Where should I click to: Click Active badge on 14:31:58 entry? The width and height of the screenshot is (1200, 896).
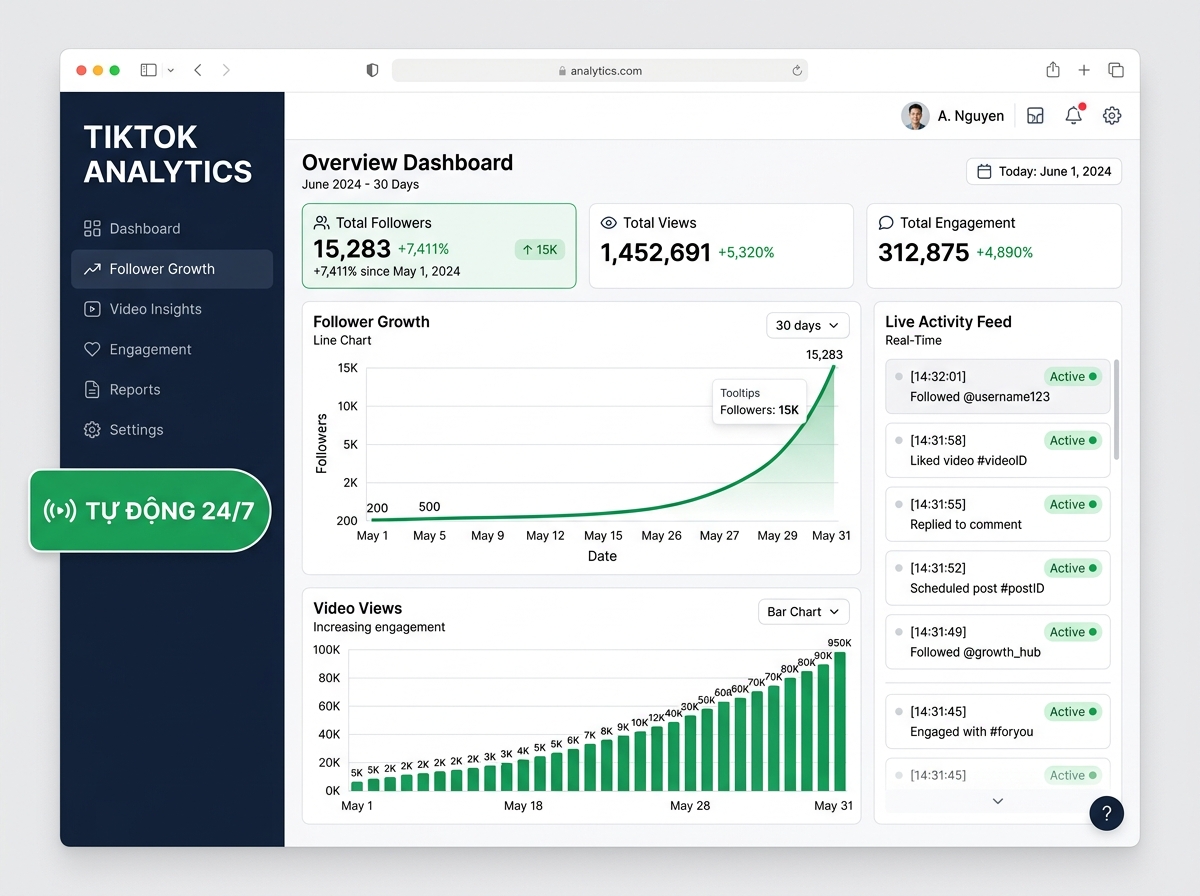(x=1073, y=440)
